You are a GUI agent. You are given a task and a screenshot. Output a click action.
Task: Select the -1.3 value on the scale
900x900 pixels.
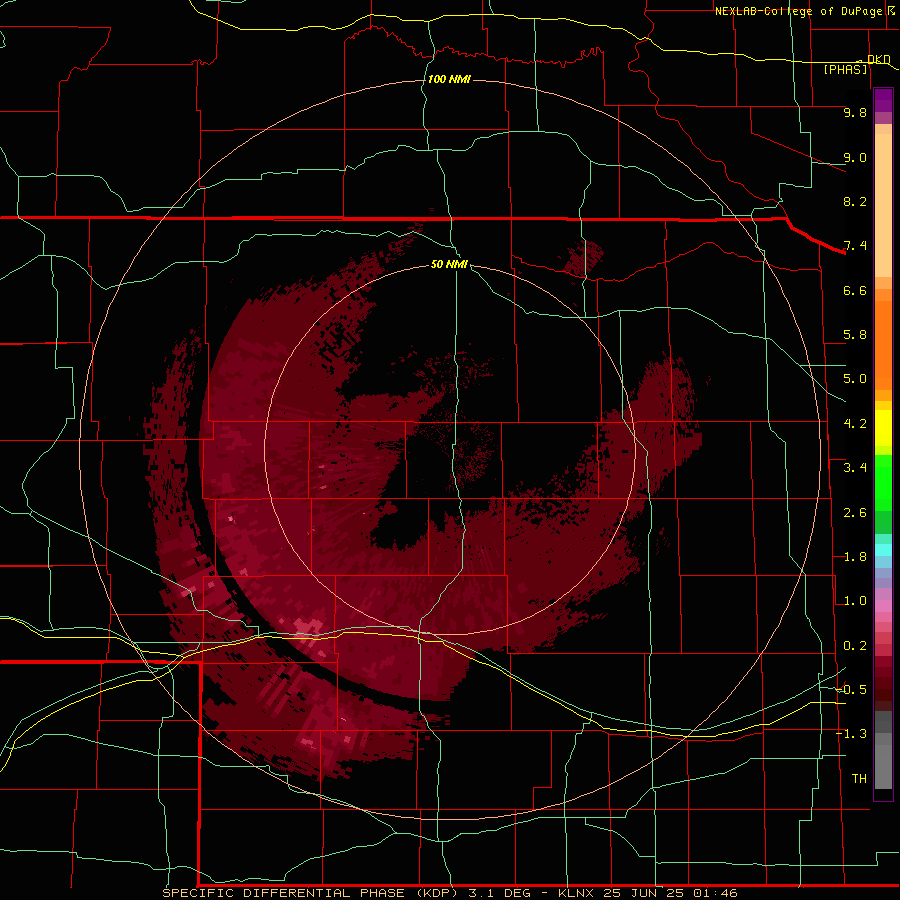(x=851, y=734)
